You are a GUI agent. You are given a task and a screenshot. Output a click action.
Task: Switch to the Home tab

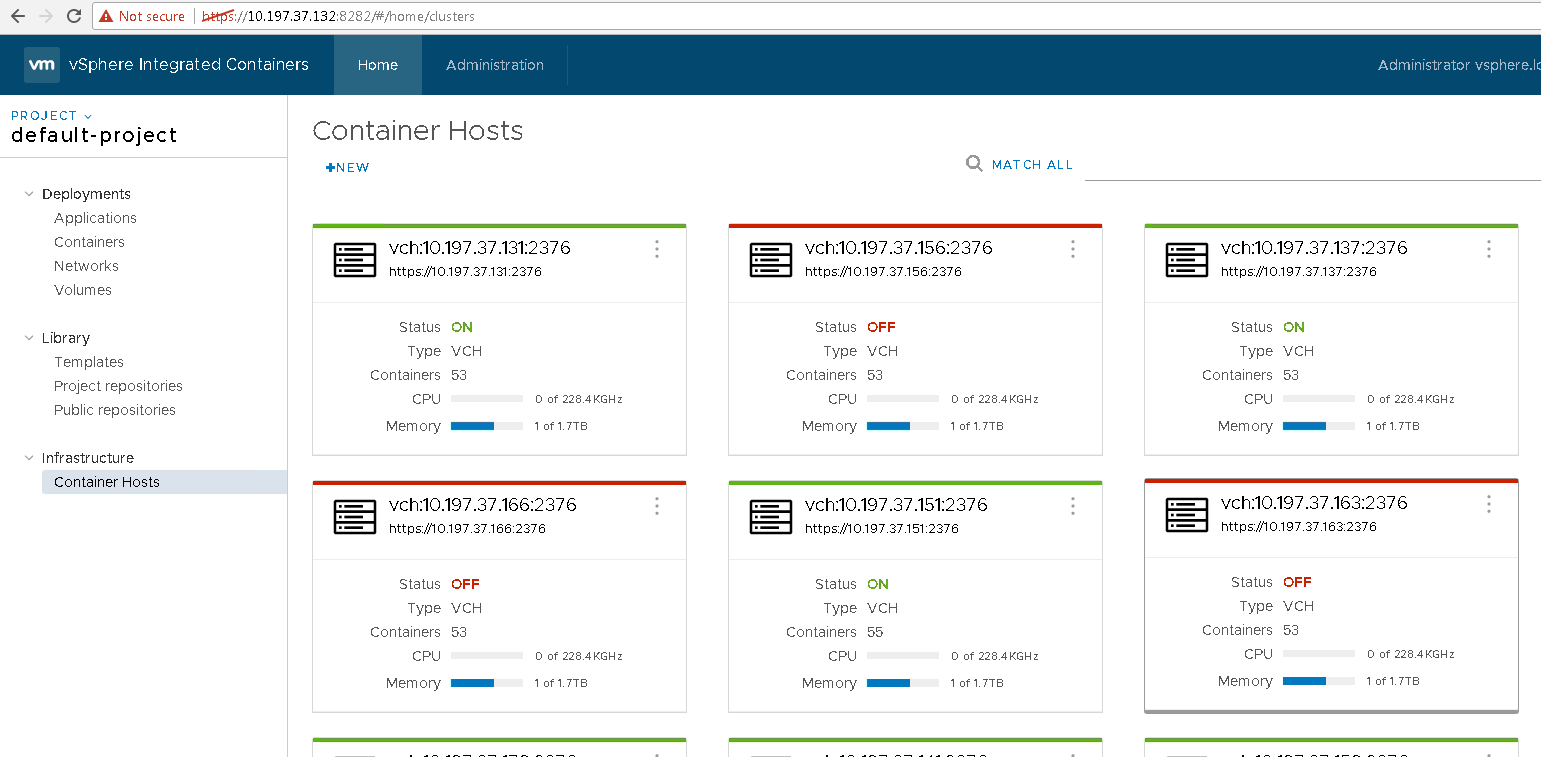click(x=378, y=65)
